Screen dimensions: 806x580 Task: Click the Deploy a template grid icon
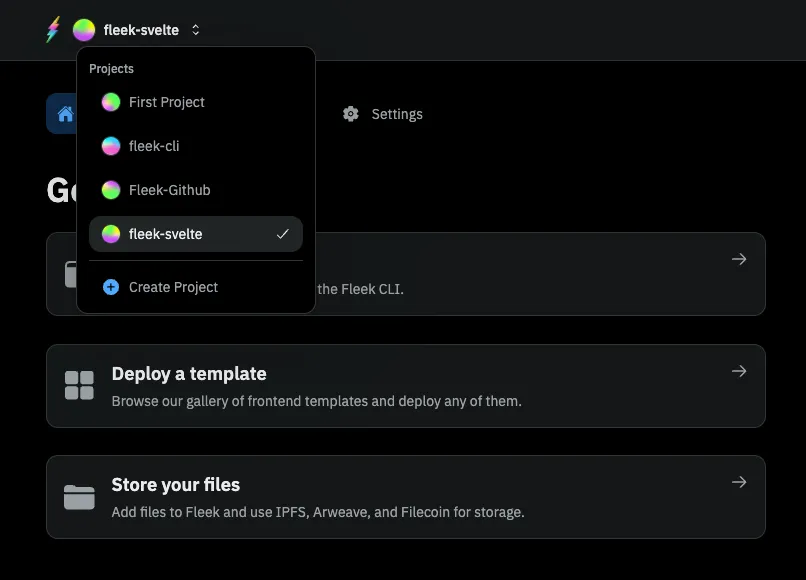(x=79, y=386)
